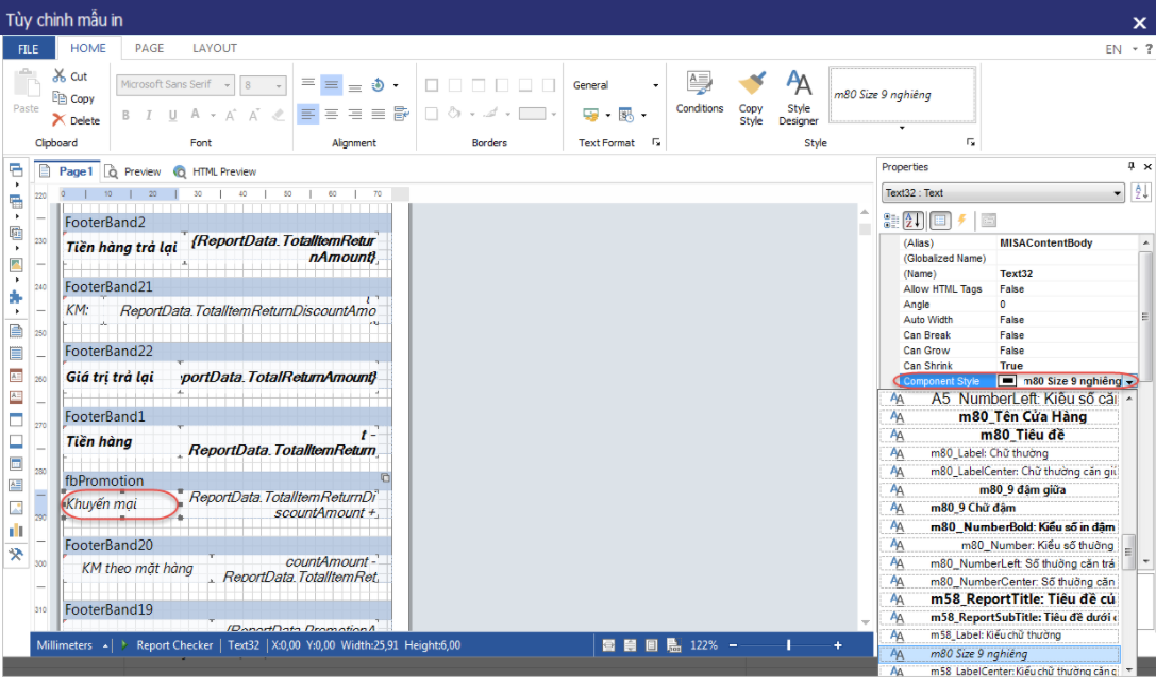Open Component Style dropdown arrow
Screen dimensions: 1156x677
(x=1129, y=381)
